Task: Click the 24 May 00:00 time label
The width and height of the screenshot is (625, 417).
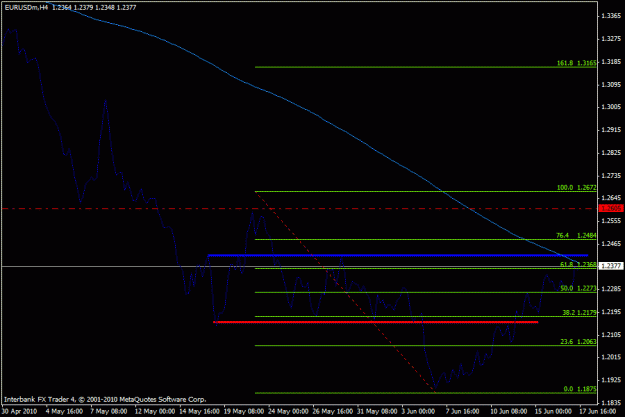Action: (288, 411)
